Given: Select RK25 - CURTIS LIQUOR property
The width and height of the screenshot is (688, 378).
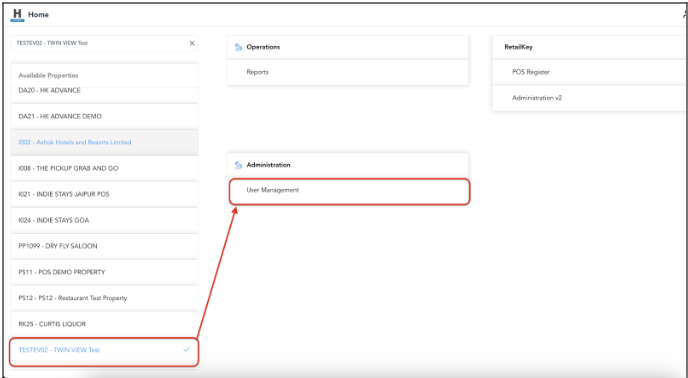Looking at the screenshot, I should [104, 324].
